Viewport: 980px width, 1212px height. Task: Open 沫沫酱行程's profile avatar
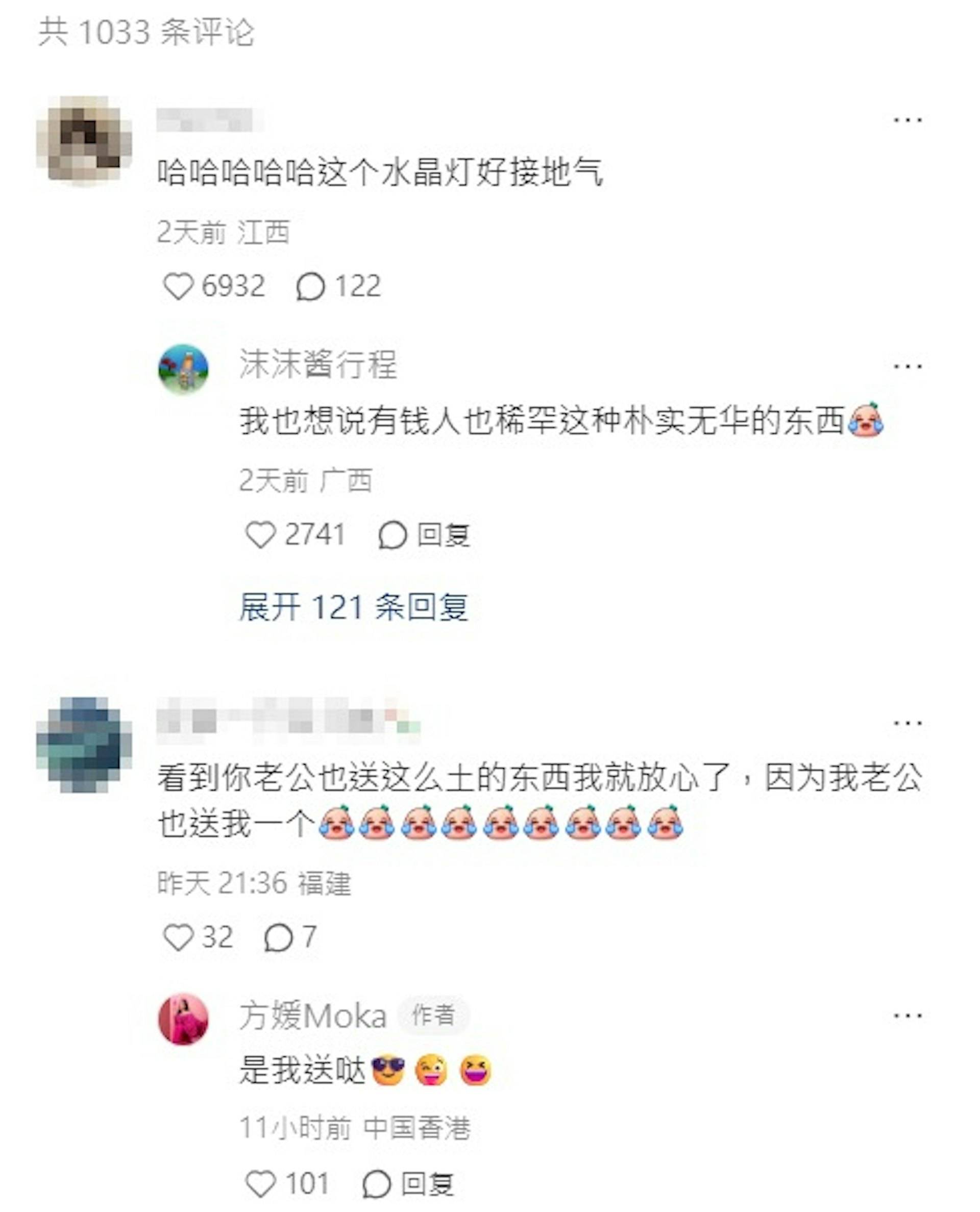(x=183, y=369)
